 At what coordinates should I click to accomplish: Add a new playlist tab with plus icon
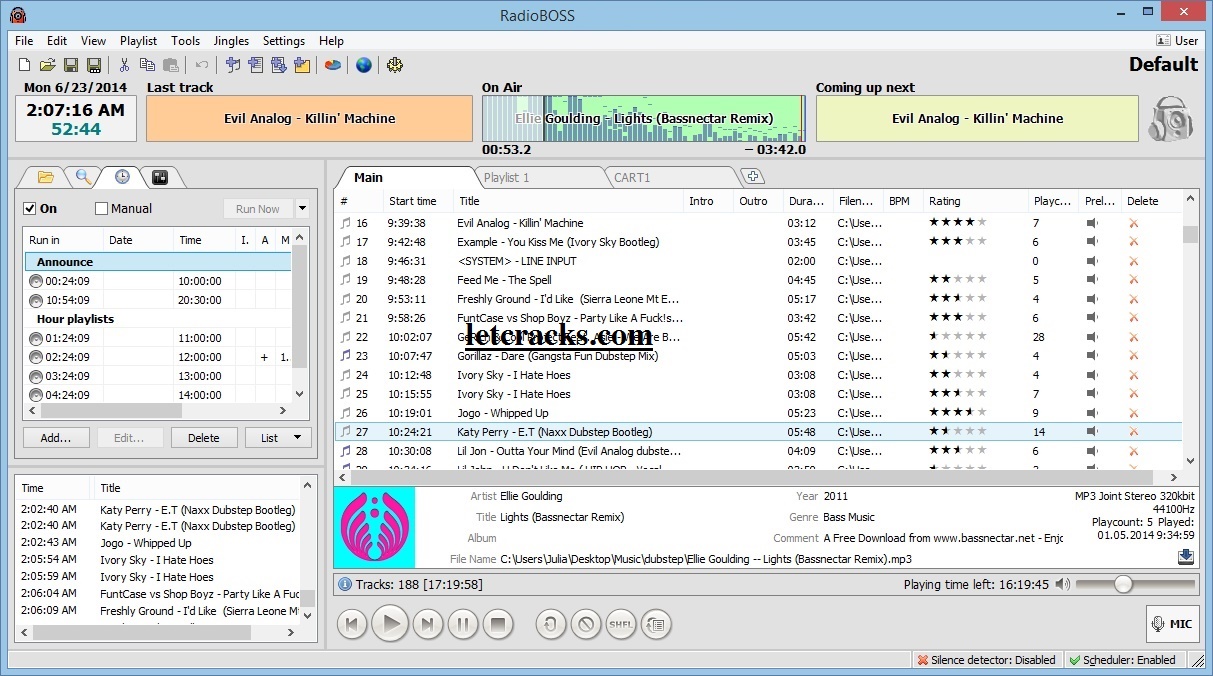(753, 177)
